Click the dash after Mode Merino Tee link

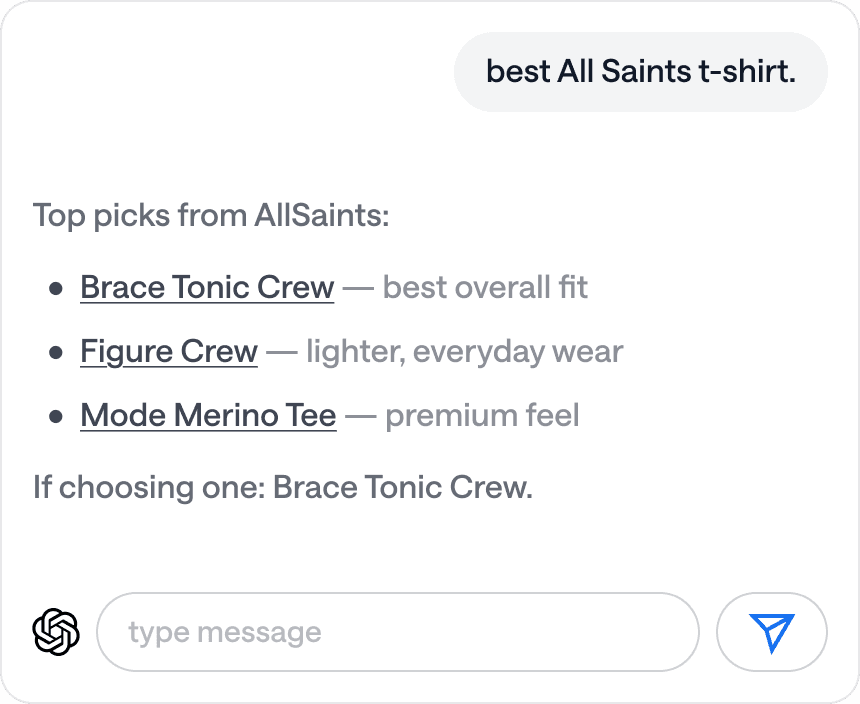coord(360,415)
